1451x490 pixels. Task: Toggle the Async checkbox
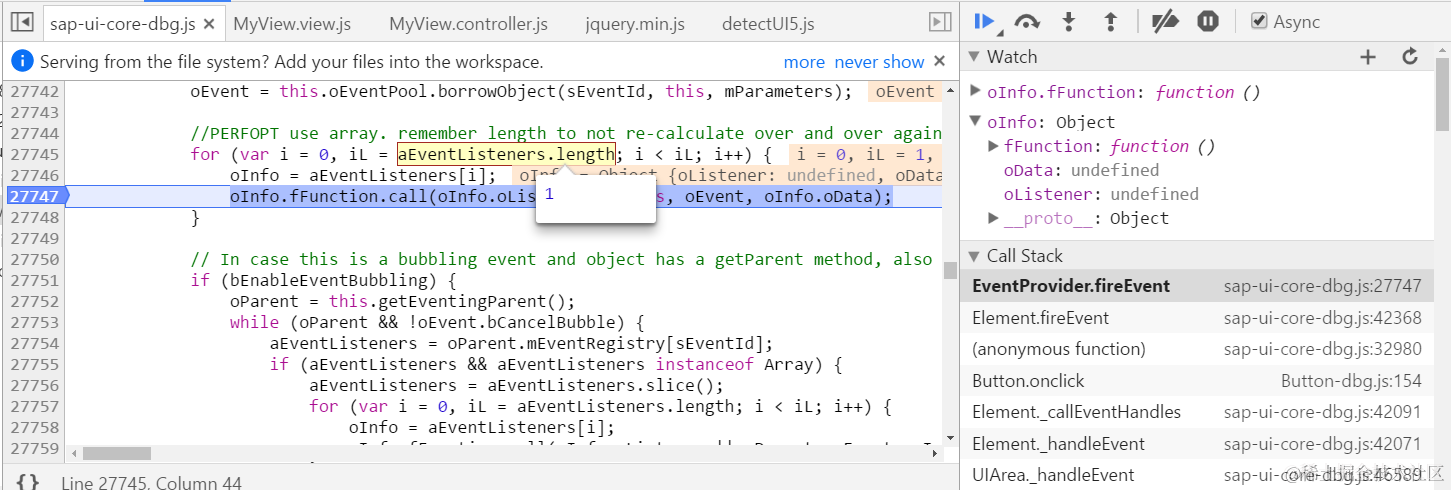point(1259,21)
